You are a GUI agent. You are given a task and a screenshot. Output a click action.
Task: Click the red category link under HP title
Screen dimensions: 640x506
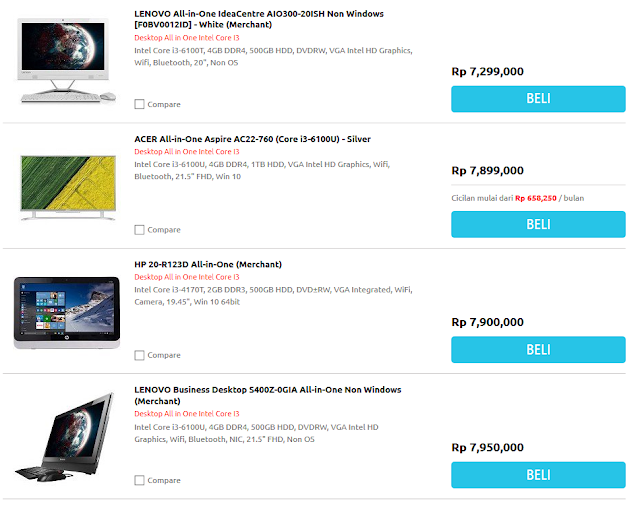click(x=187, y=277)
